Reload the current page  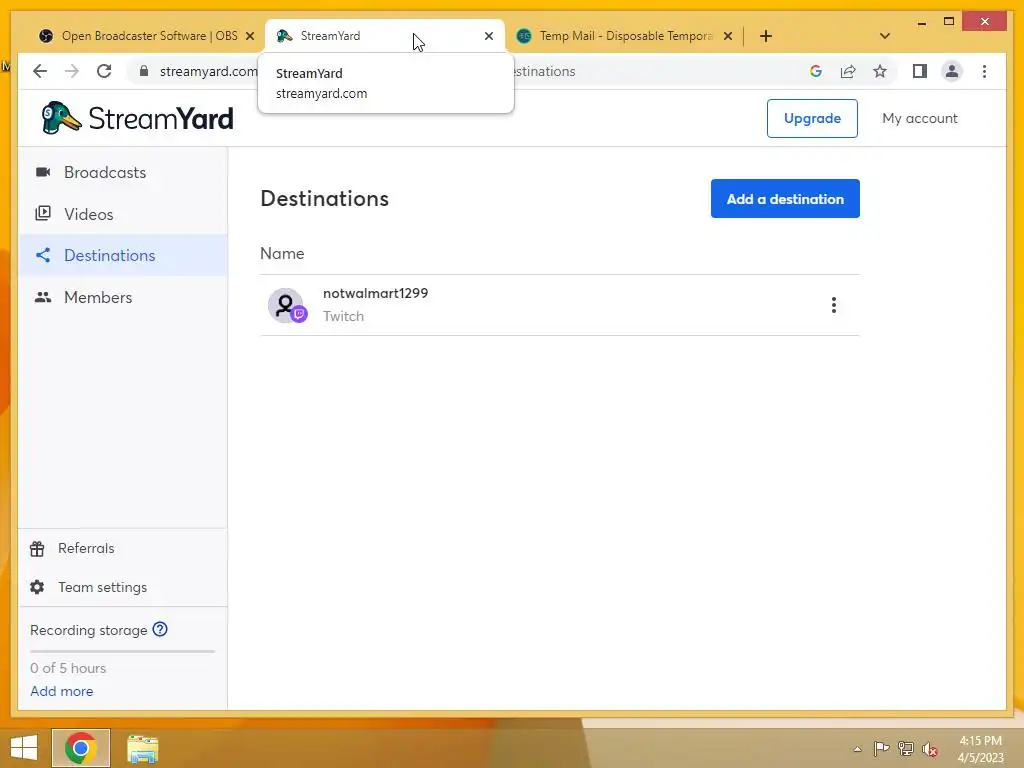point(104,71)
